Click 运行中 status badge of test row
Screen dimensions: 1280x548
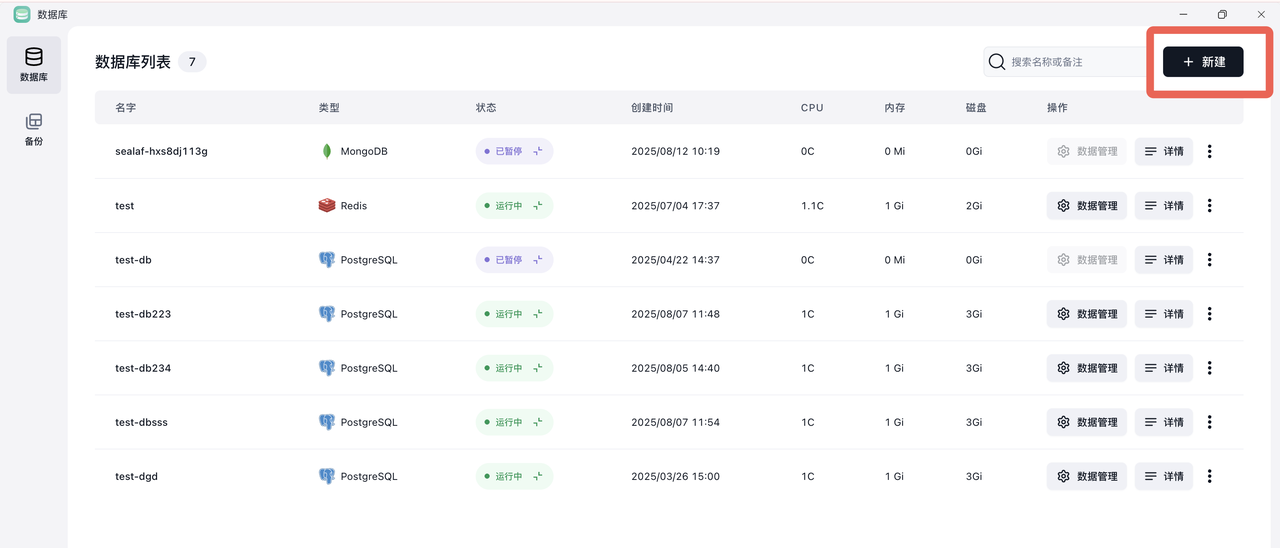click(514, 205)
